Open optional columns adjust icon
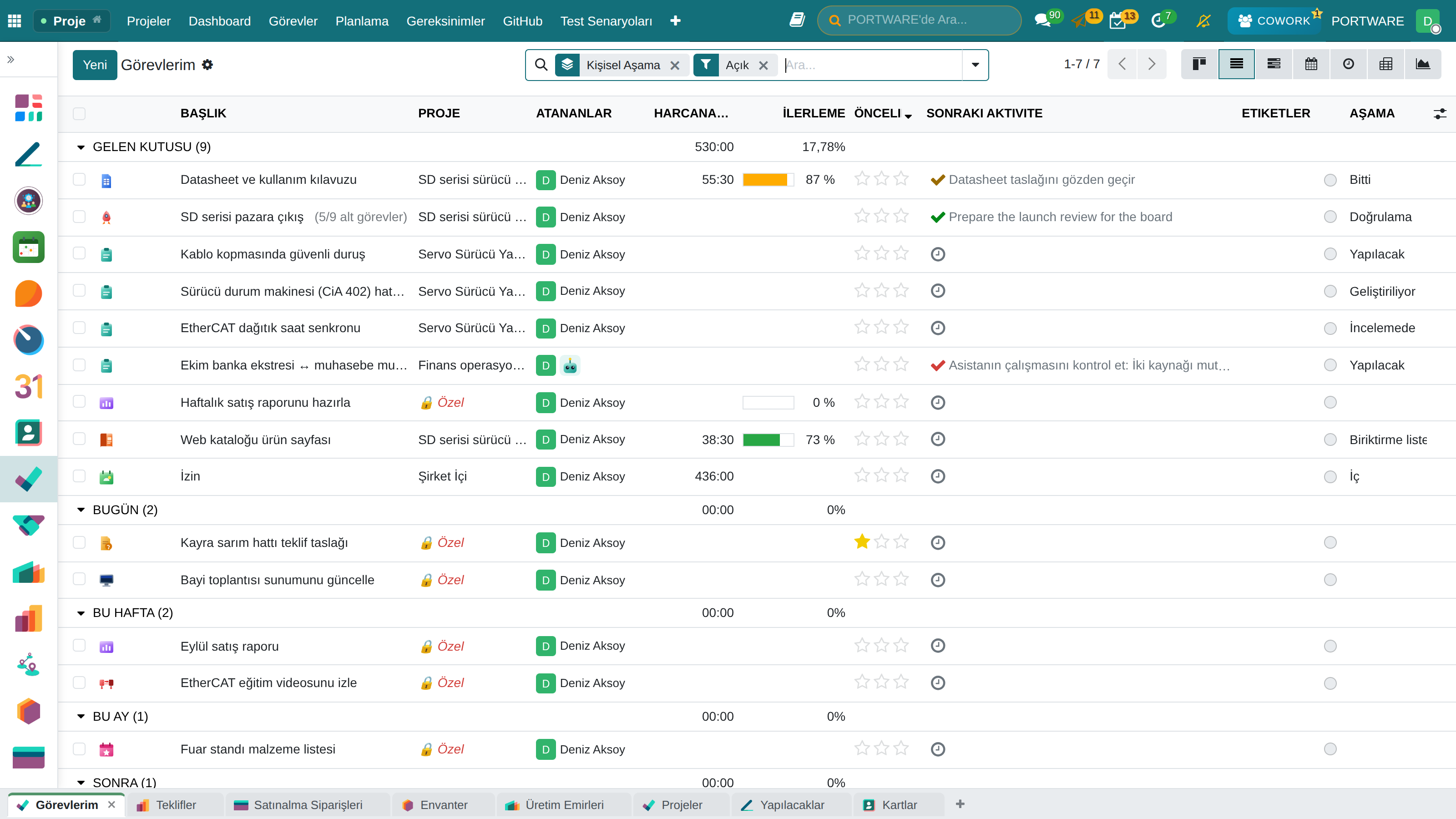 [x=1440, y=114]
